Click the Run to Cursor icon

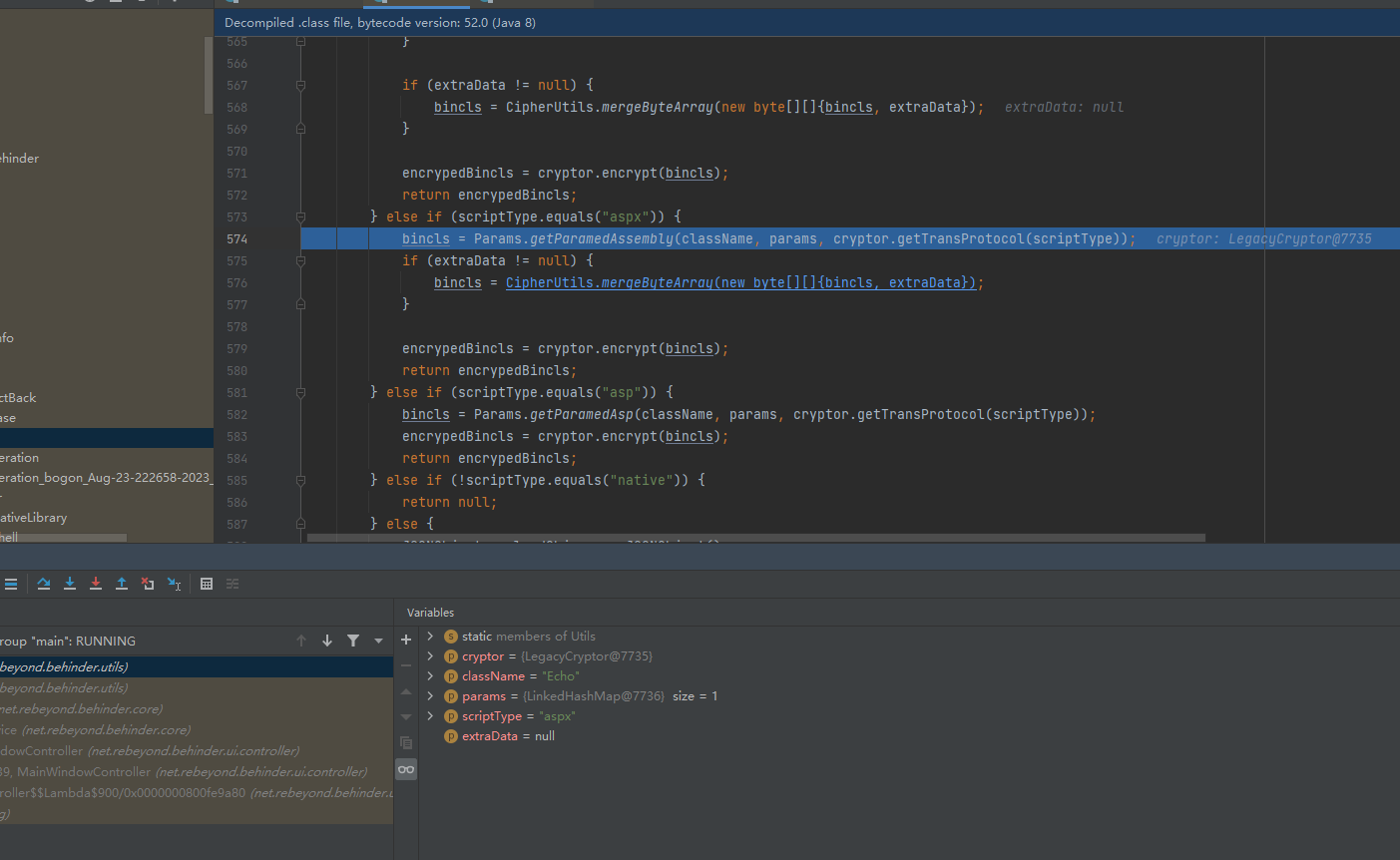coord(175,584)
